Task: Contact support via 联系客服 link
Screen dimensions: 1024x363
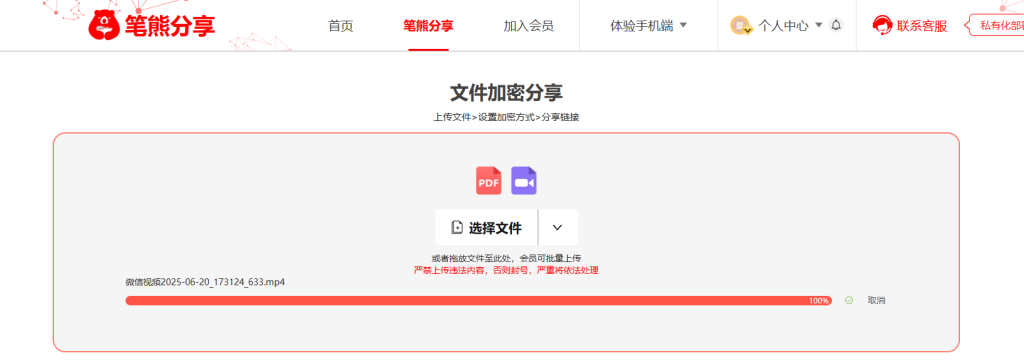Action: [x=921, y=26]
